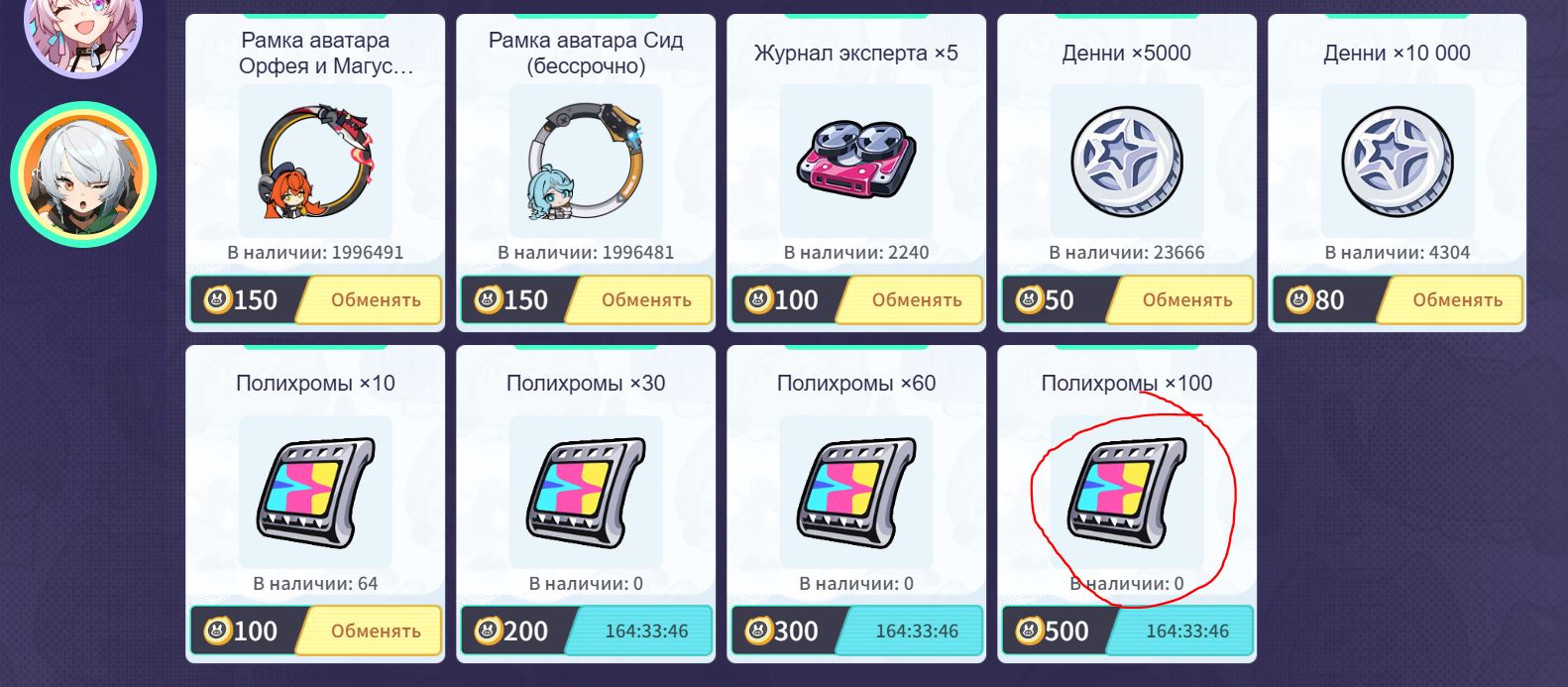Exchange 150 coins for Orpheus avatar frame
The image size is (1568, 687).
pyautogui.click(x=370, y=299)
